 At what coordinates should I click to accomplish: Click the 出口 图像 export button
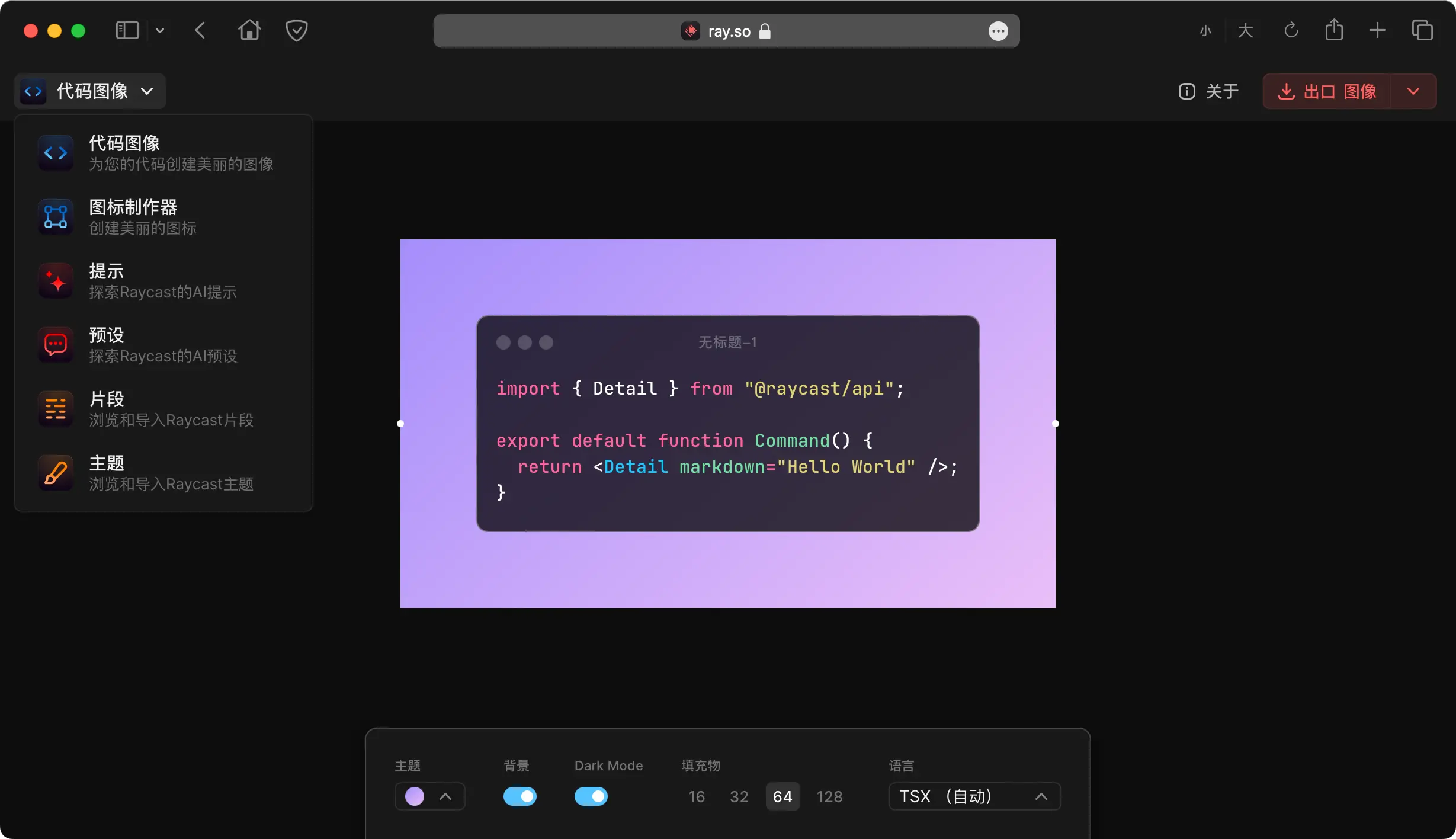[1327, 91]
